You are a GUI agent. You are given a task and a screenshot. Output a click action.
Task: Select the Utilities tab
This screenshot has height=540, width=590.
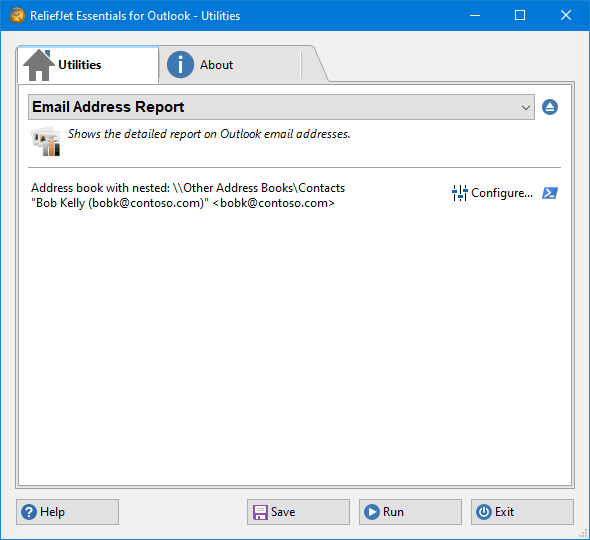(x=88, y=65)
